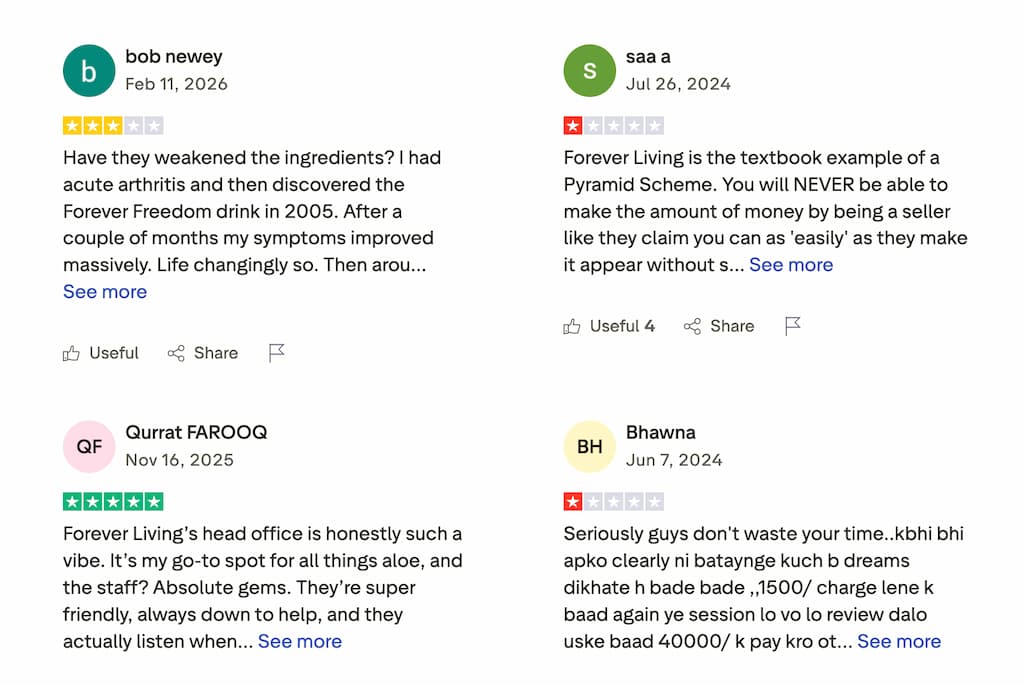
Task: Select the flag icon on saa a's review
Action: coord(793,326)
